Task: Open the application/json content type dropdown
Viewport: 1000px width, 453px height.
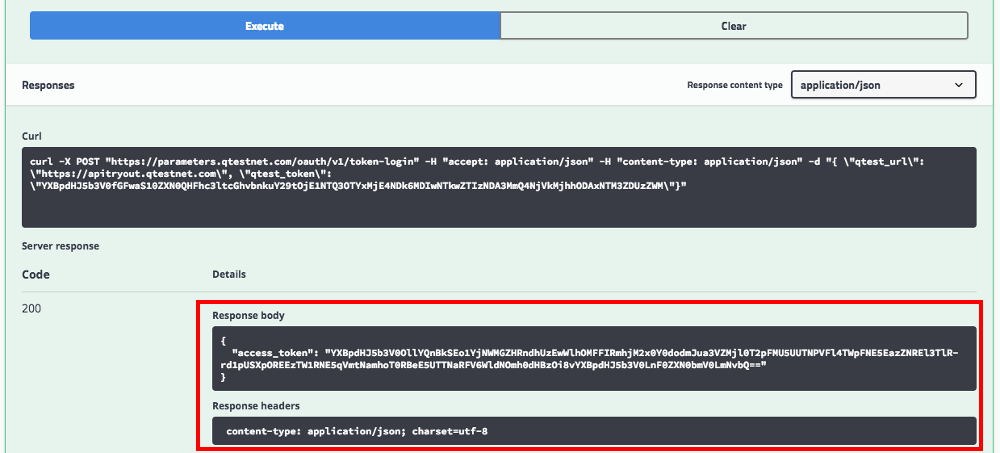Action: [883, 86]
